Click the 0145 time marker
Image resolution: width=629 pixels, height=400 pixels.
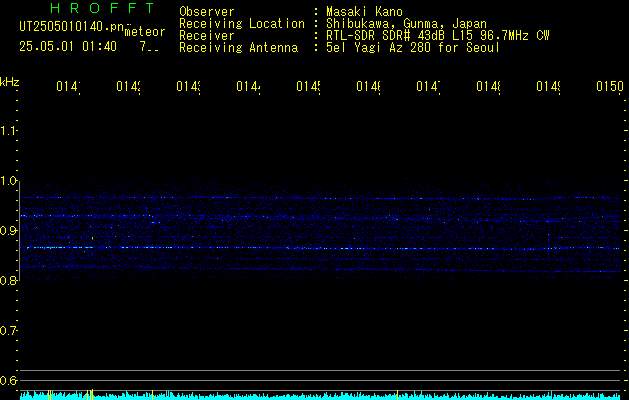point(308,86)
